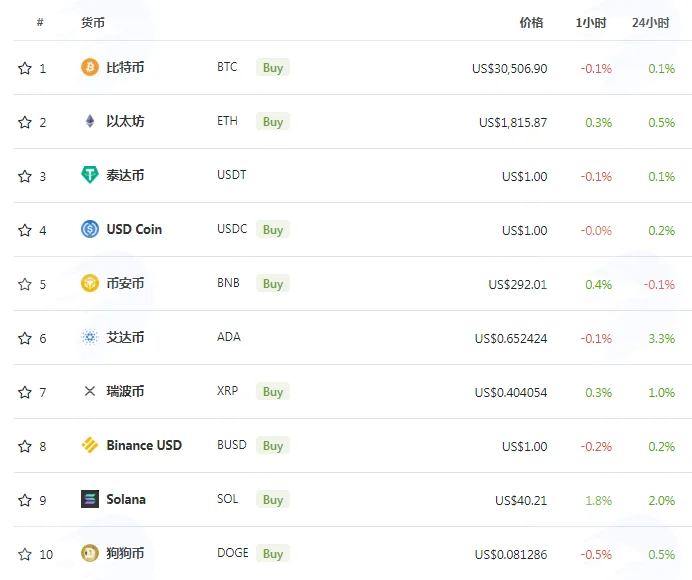This screenshot has width=692, height=580.
Task: Sort by the 24小时 column header
Action: [651, 23]
